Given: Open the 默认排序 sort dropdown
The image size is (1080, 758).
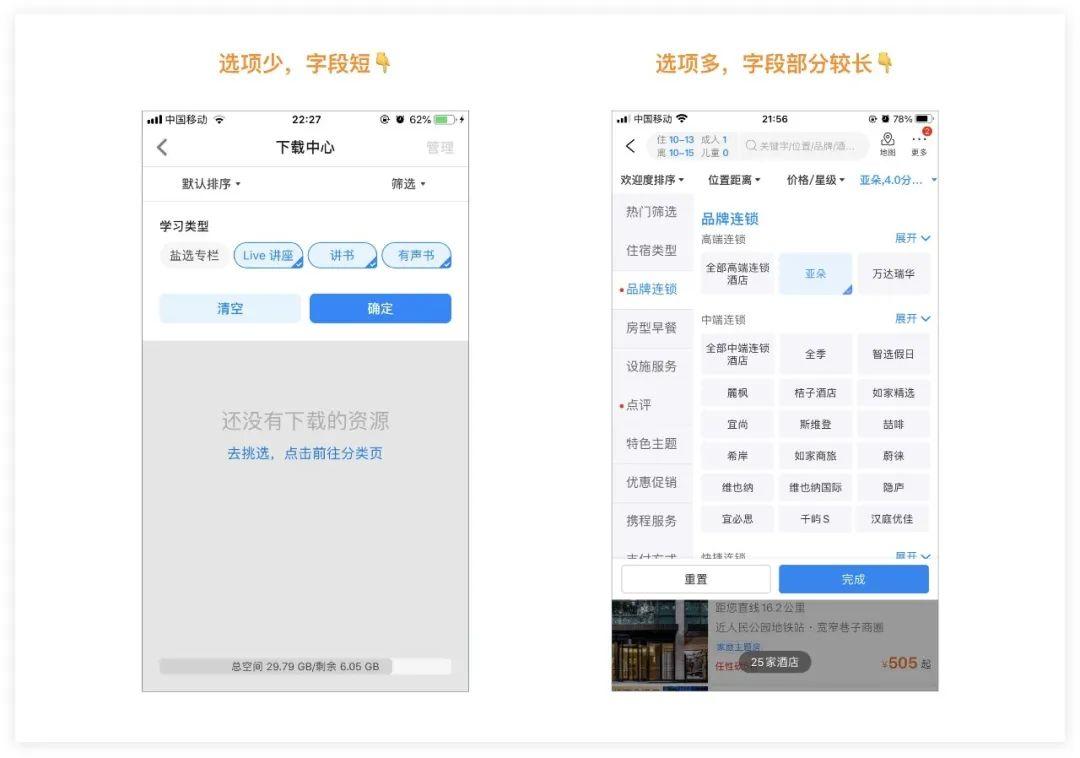Looking at the screenshot, I should [x=211, y=184].
